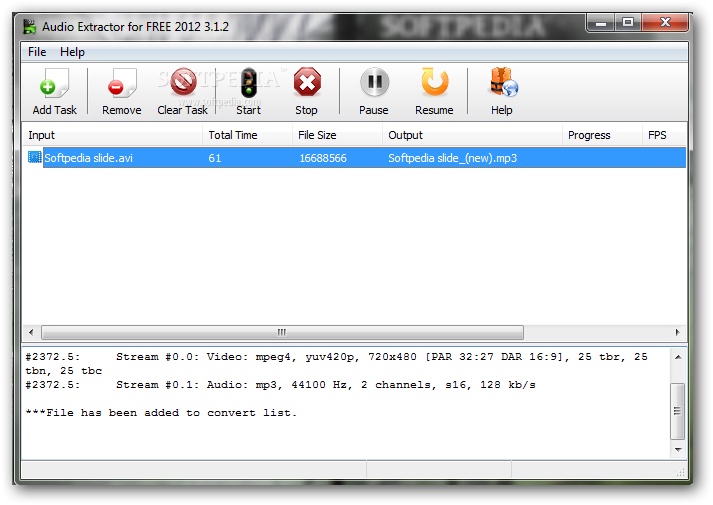Click the Remove task icon
This screenshot has height=505, width=713.
tap(121, 83)
